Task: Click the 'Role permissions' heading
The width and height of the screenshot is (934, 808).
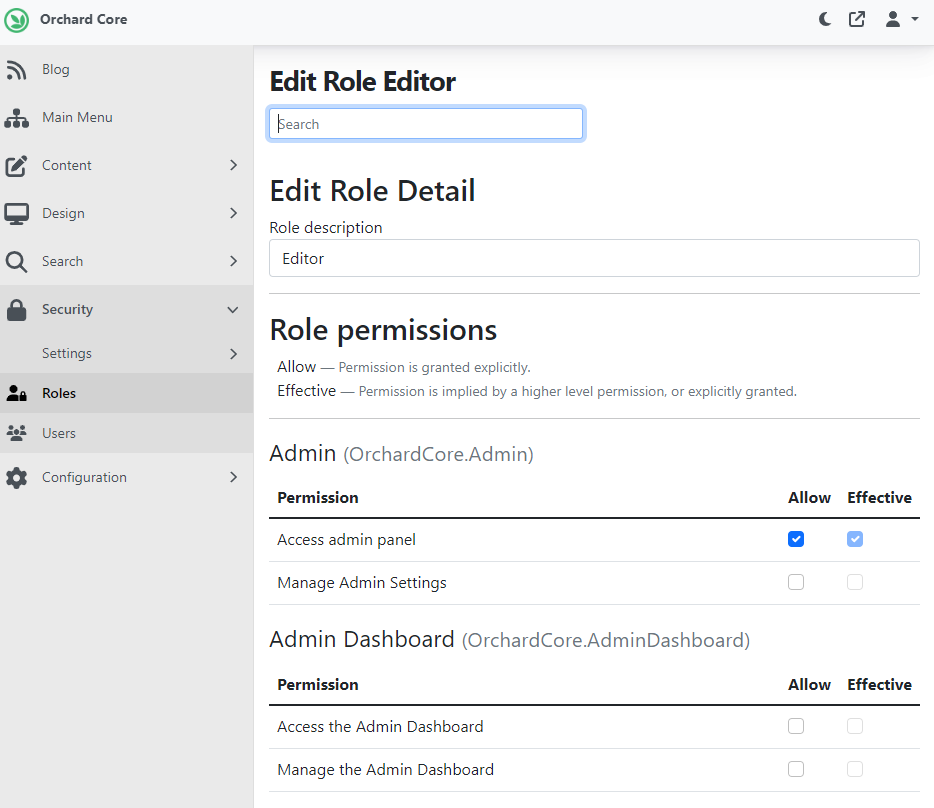Action: [383, 331]
